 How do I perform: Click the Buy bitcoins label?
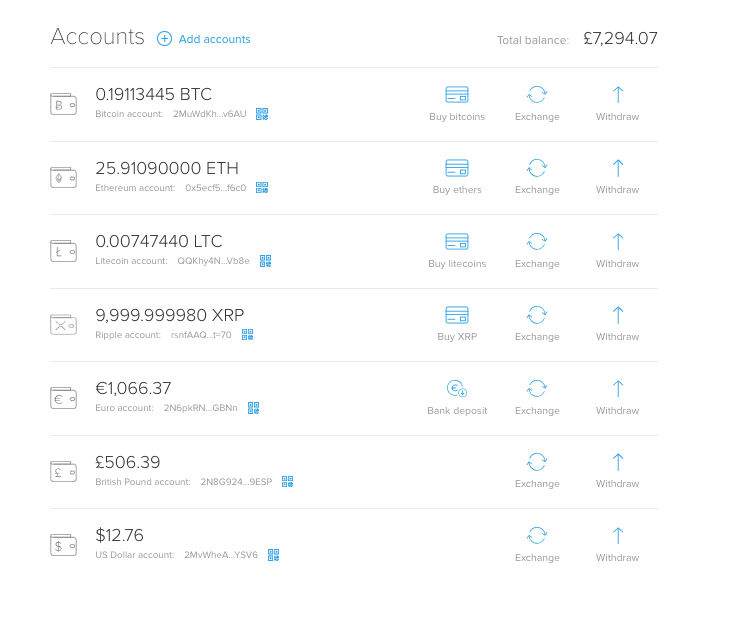click(x=457, y=117)
